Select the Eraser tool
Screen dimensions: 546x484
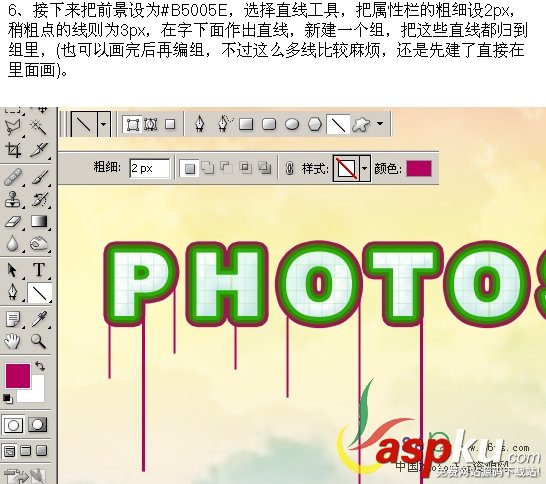[x=13, y=221]
